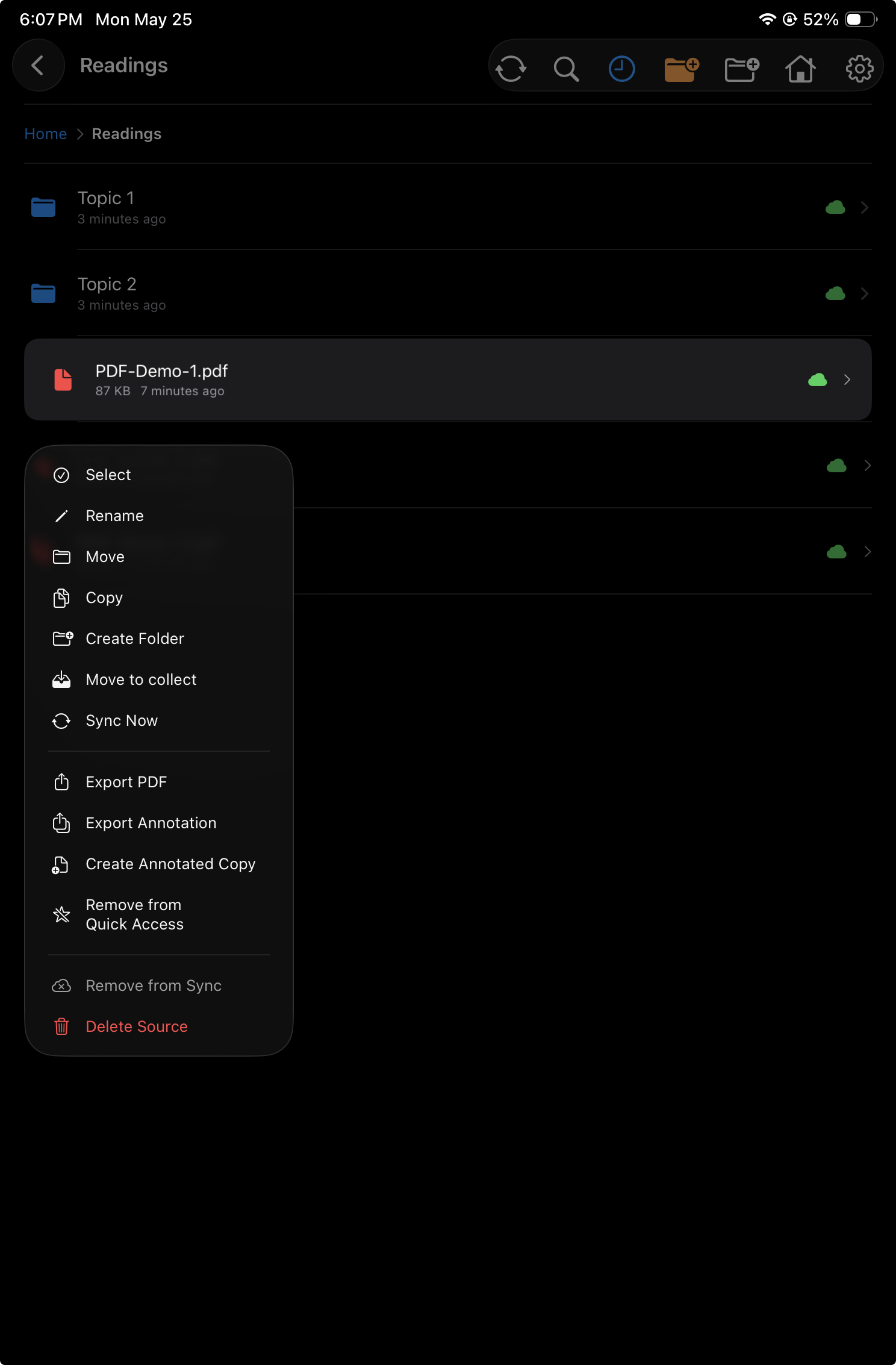
Task: Open the Topic 1 folder name
Action: tap(106, 198)
